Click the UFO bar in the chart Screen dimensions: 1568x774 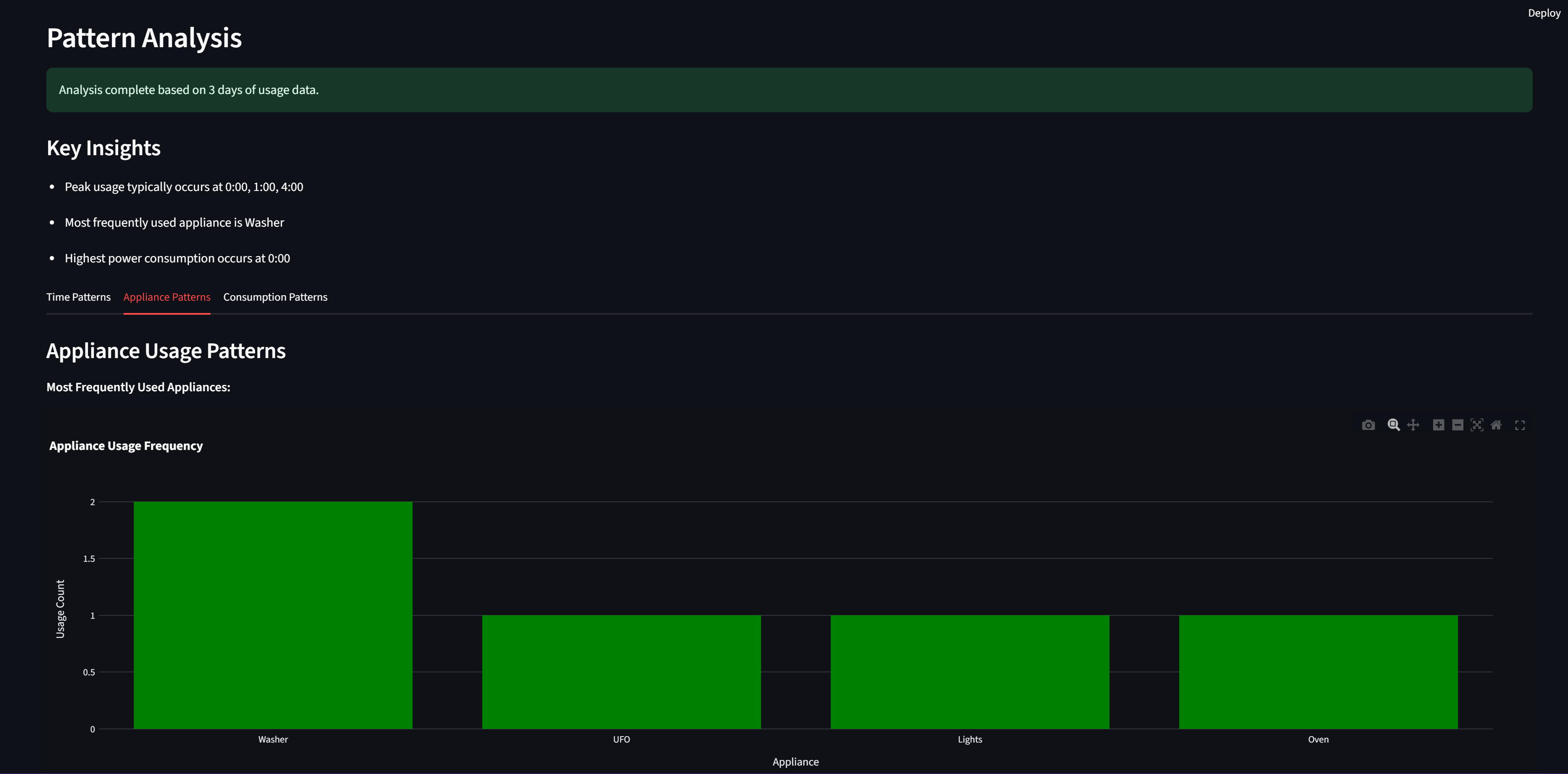(x=621, y=671)
